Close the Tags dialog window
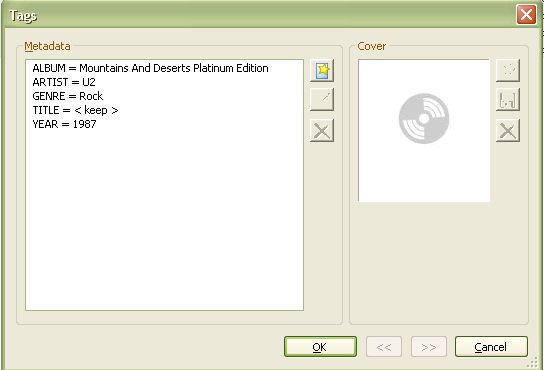This screenshot has width=544, height=370. [526, 15]
